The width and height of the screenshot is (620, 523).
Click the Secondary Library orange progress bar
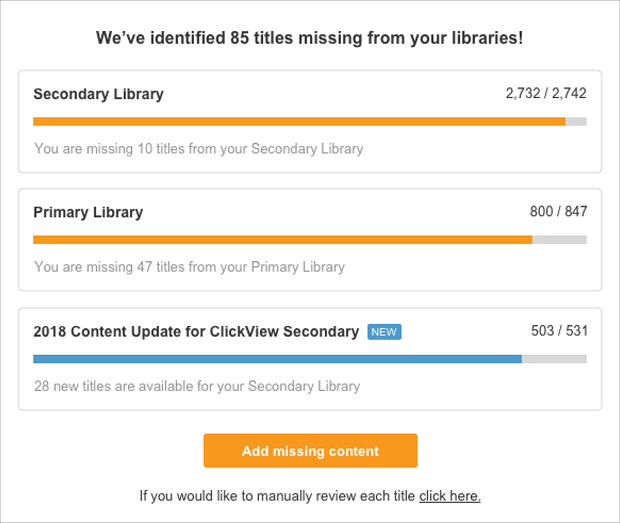(299, 122)
